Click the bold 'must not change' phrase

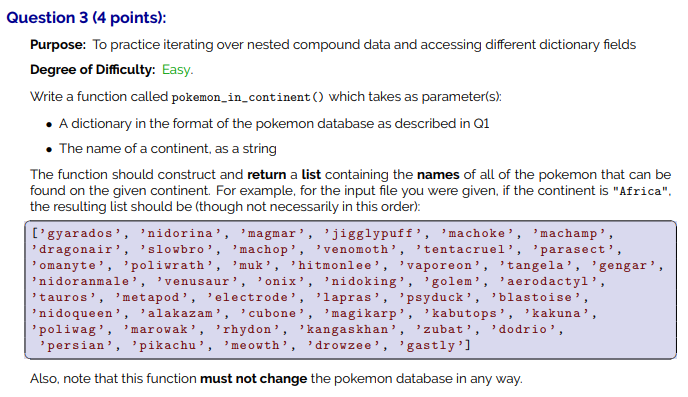[x=253, y=379]
